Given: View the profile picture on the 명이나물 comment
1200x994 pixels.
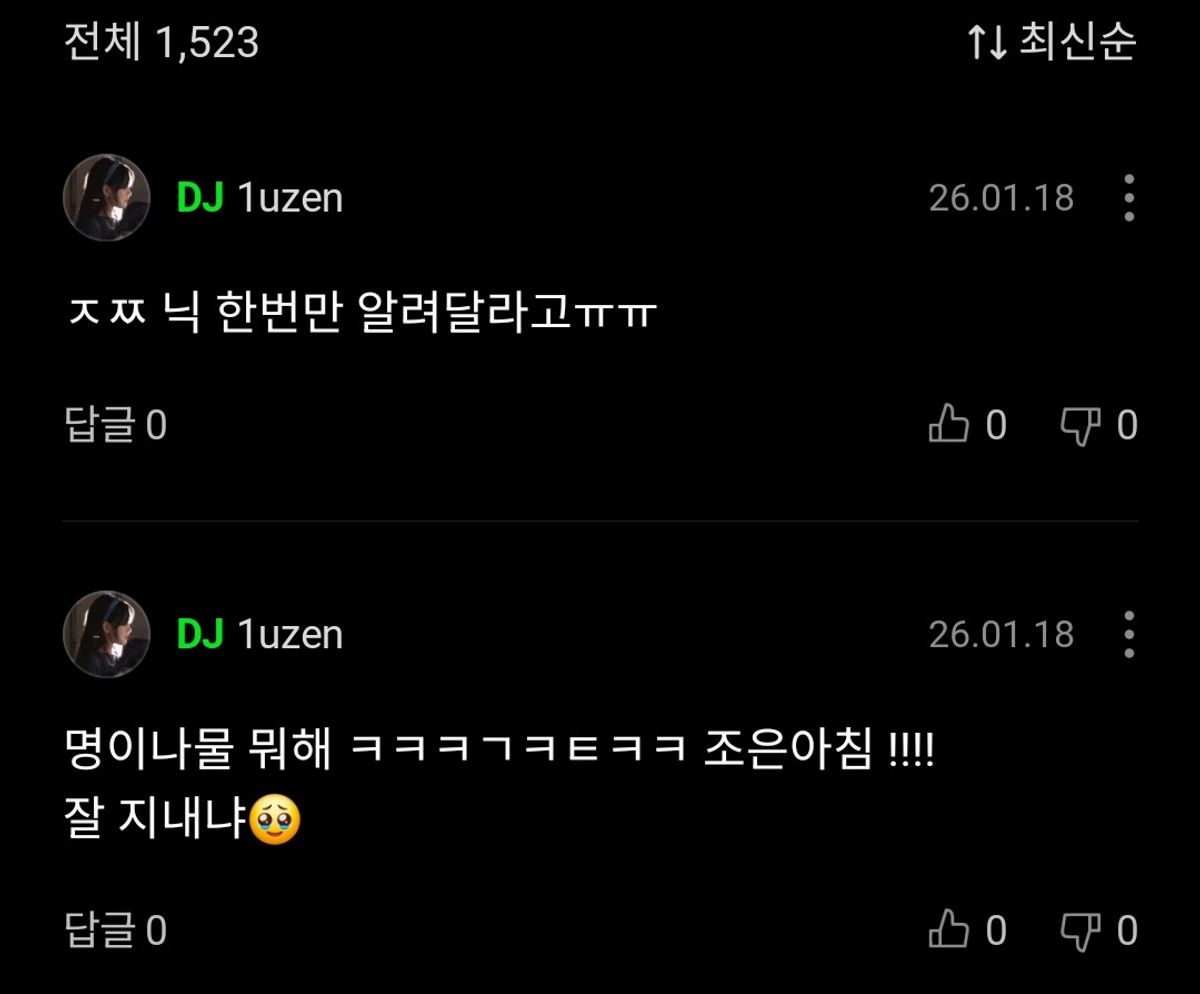Looking at the screenshot, I should pyautogui.click(x=107, y=634).
